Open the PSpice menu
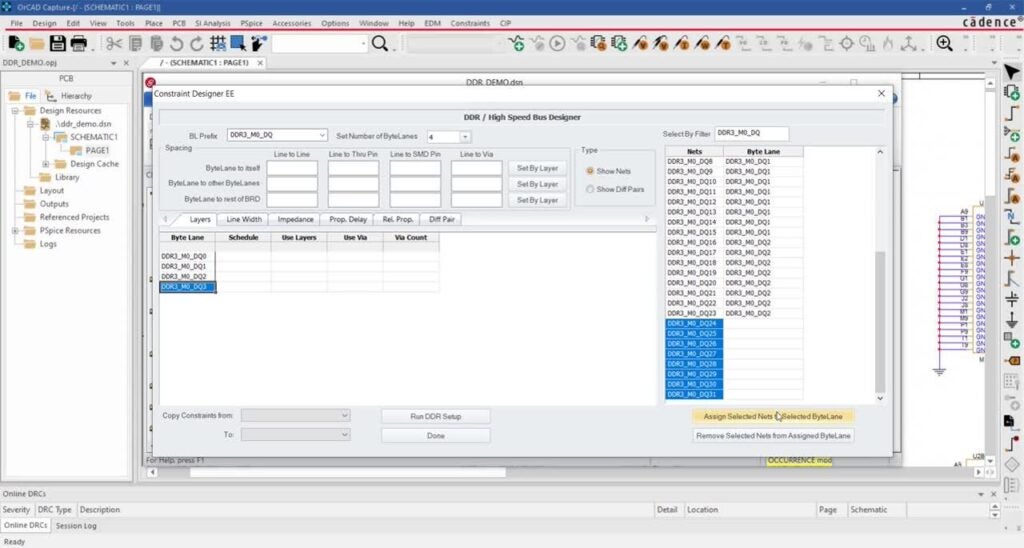This screenshot has height=548, width=1024. point(251,23)
